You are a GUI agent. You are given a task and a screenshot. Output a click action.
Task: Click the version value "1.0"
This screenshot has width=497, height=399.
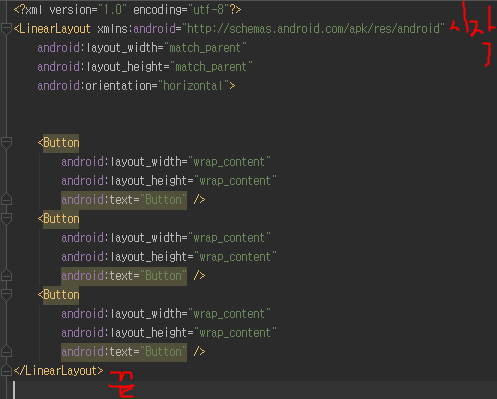pyautogui.click(x=112, y=10)
